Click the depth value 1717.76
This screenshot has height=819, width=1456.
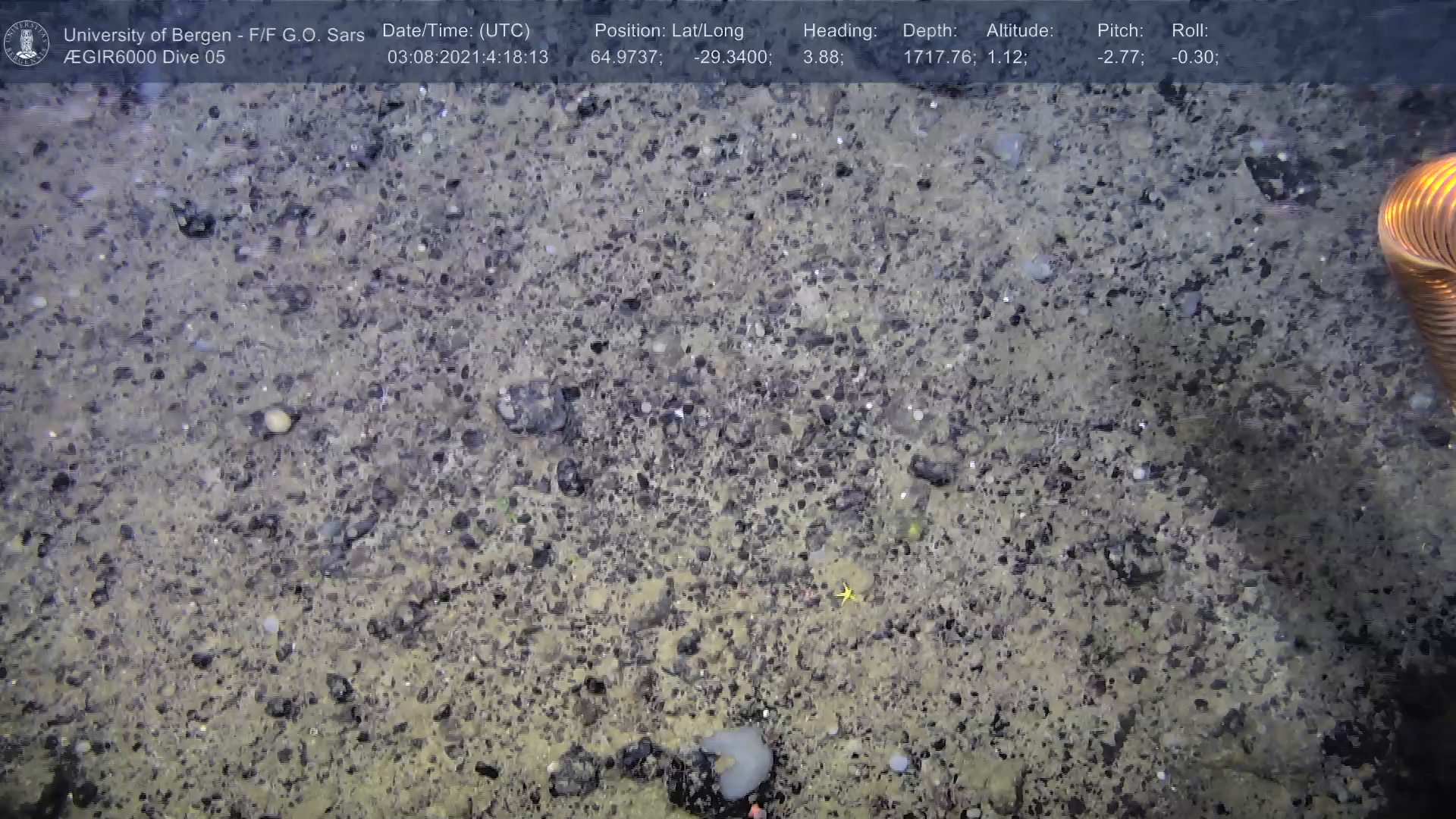pos(937,58)
